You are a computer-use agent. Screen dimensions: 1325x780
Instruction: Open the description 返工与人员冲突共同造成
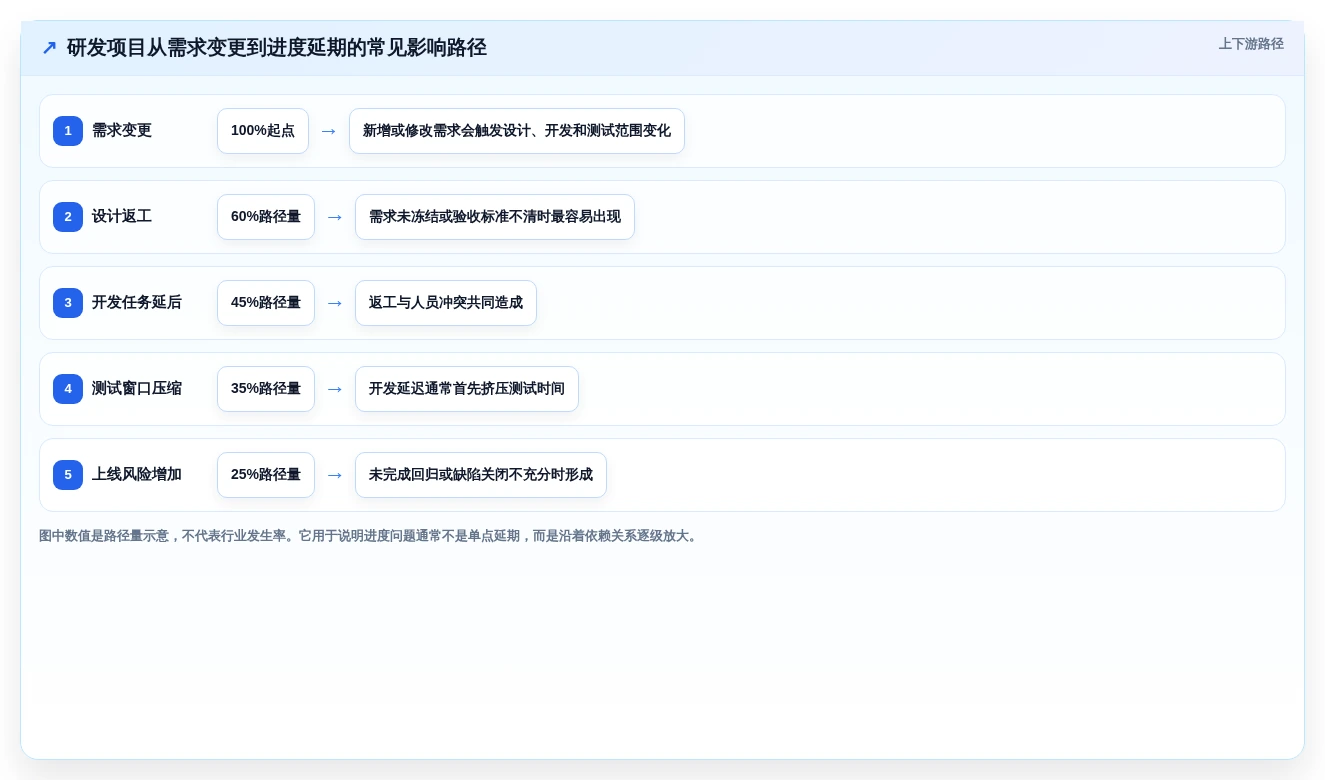pos(446,303)
